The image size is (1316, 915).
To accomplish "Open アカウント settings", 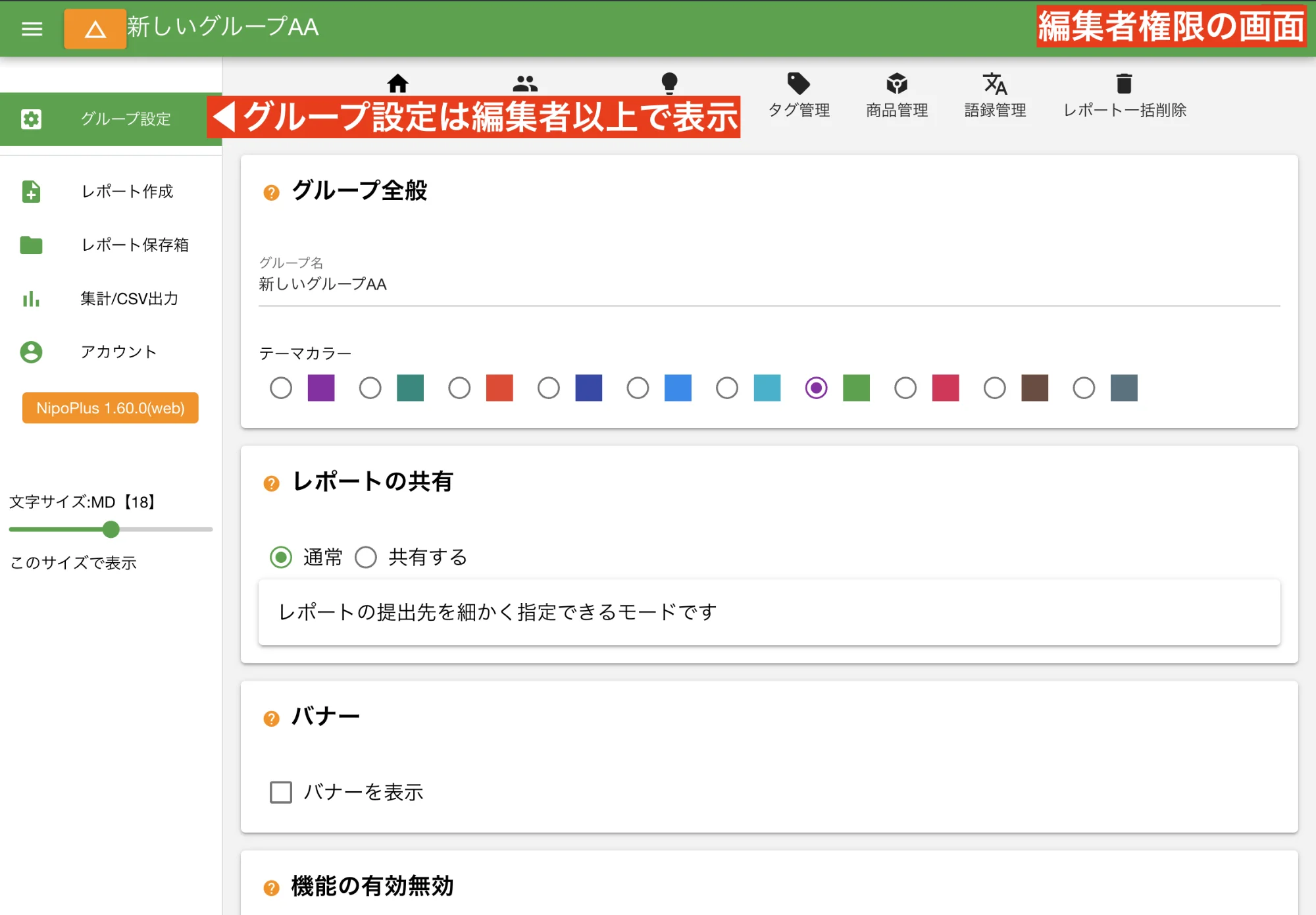I will pyautogui.click(x=118, y=352).
